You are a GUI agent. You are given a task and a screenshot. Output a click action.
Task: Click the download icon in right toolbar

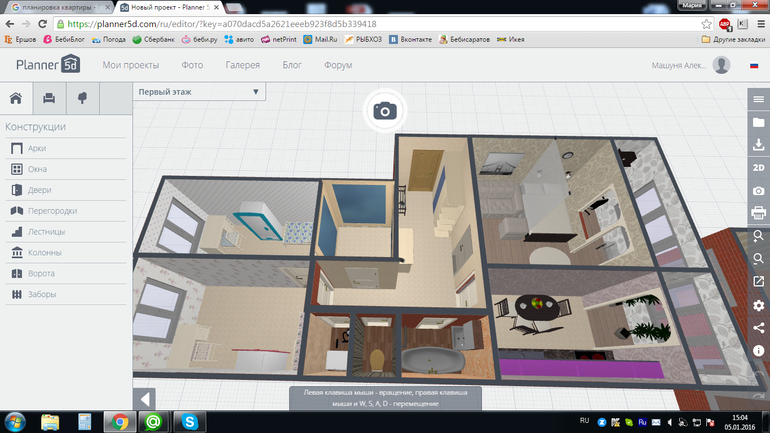click(x=759, y=145)
